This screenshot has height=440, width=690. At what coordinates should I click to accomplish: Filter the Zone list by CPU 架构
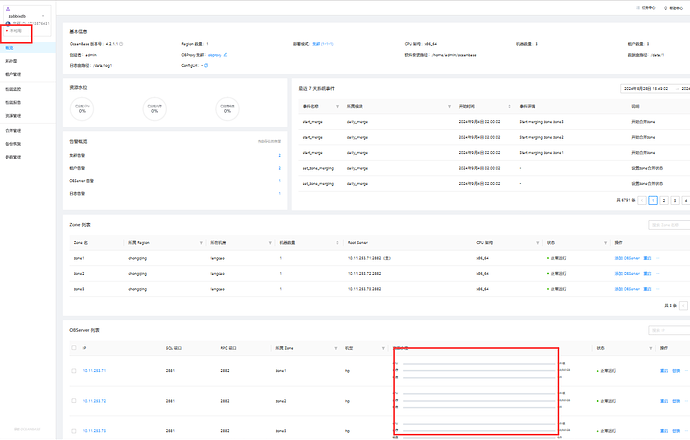coord(537,243)
